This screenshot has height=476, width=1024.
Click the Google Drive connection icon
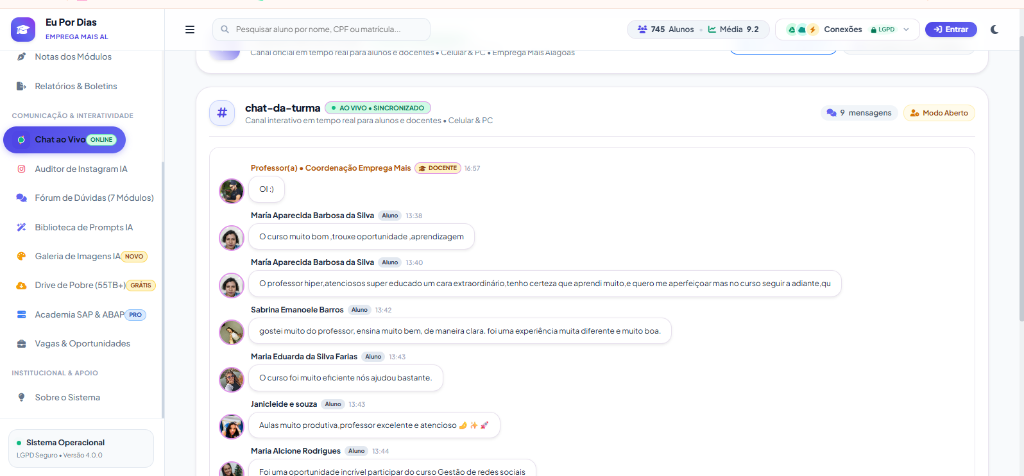(x=792, y=29)
